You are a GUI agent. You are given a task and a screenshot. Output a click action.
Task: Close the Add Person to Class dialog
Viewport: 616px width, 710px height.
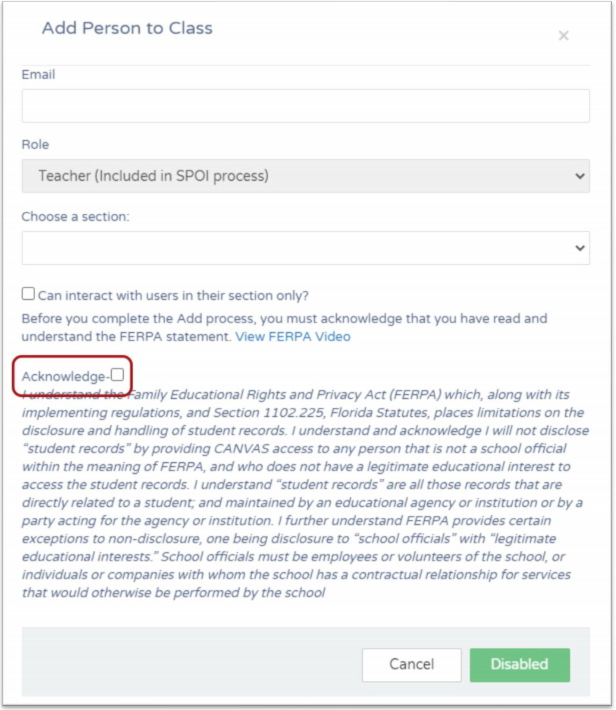pos(563,35)
